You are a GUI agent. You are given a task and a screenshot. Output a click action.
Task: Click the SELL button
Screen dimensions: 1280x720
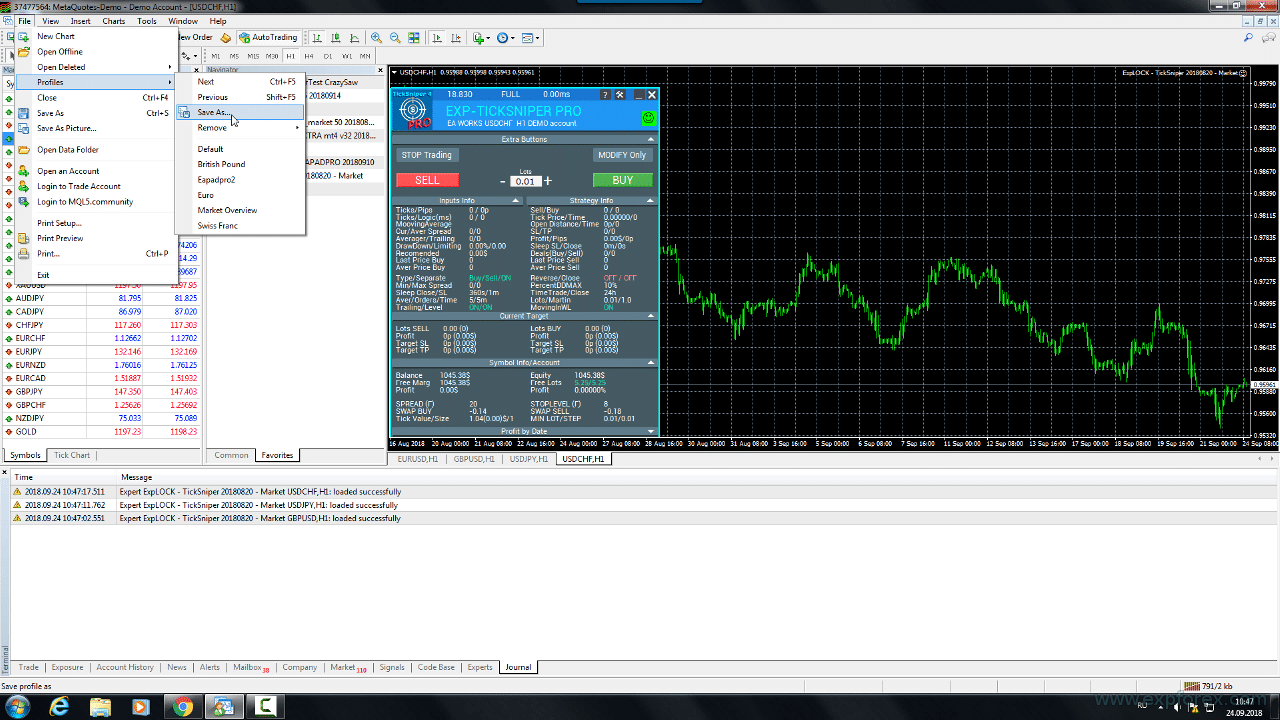click(427, 180)
